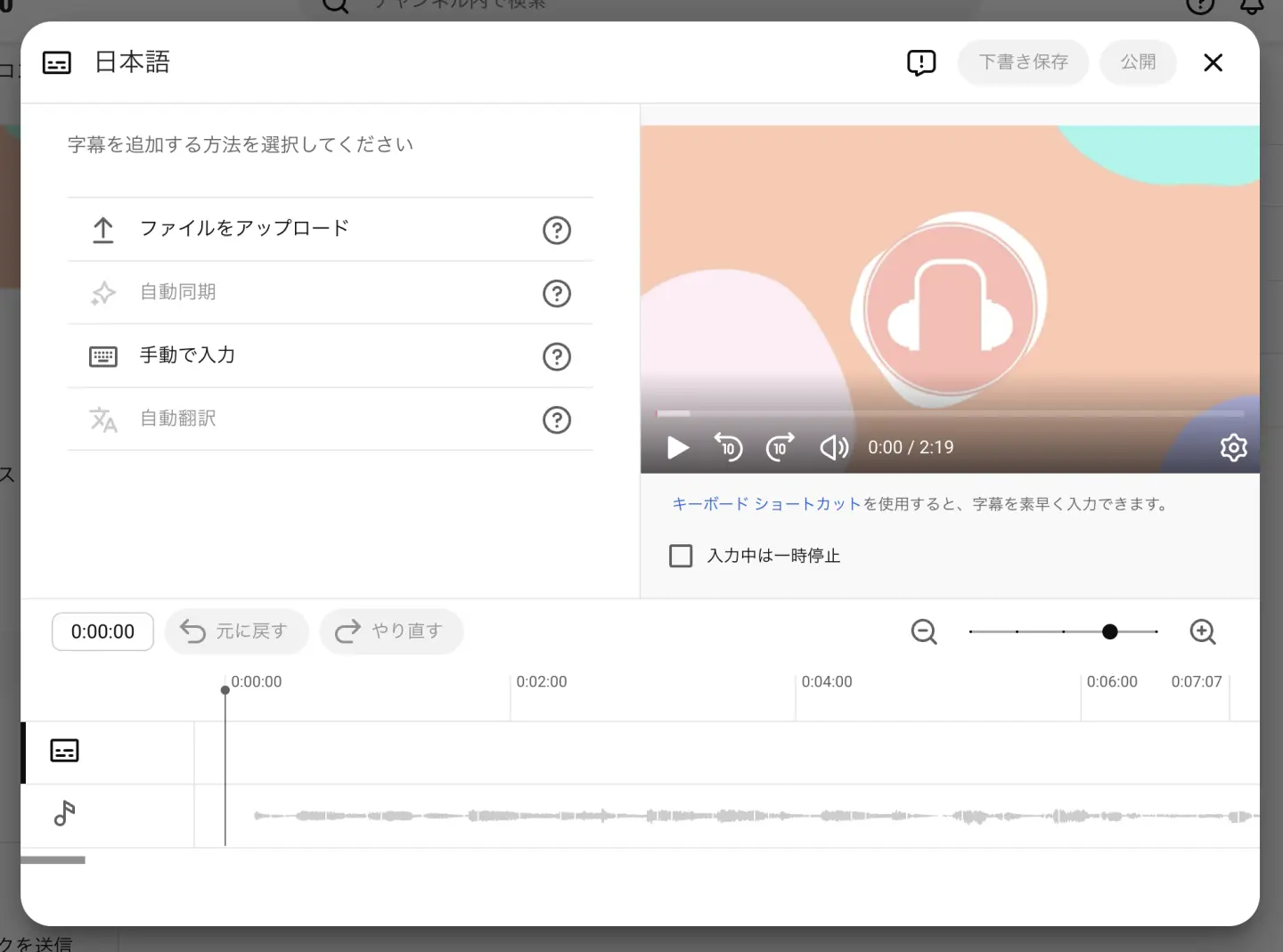
Task: Zoom out of the timeline with the magnifier icon
Action: [924, 631]
